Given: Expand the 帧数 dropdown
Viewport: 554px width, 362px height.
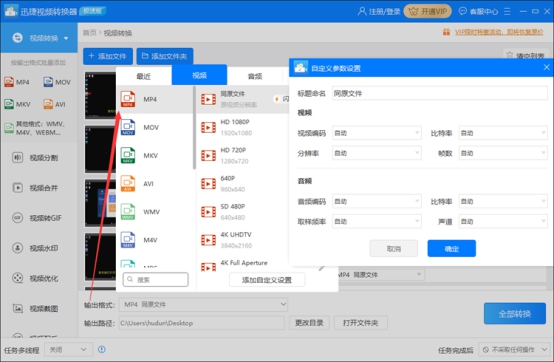Looking at the screenshot, I should pyautogui.click(x=503, y=153).
